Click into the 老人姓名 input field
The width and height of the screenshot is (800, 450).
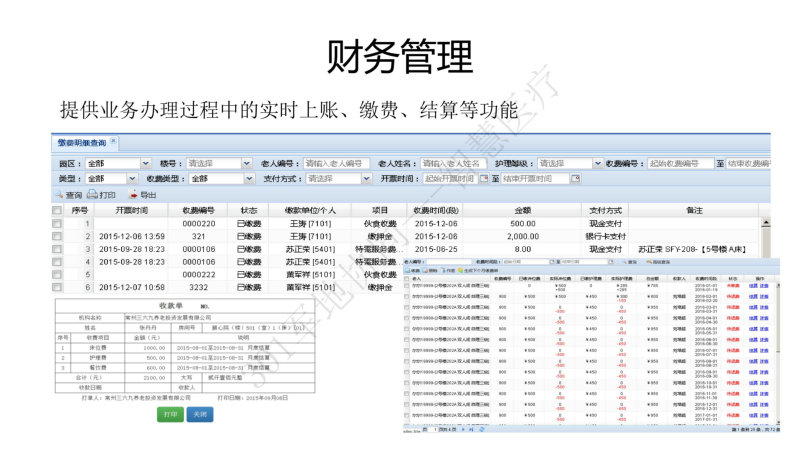(454, 163)
